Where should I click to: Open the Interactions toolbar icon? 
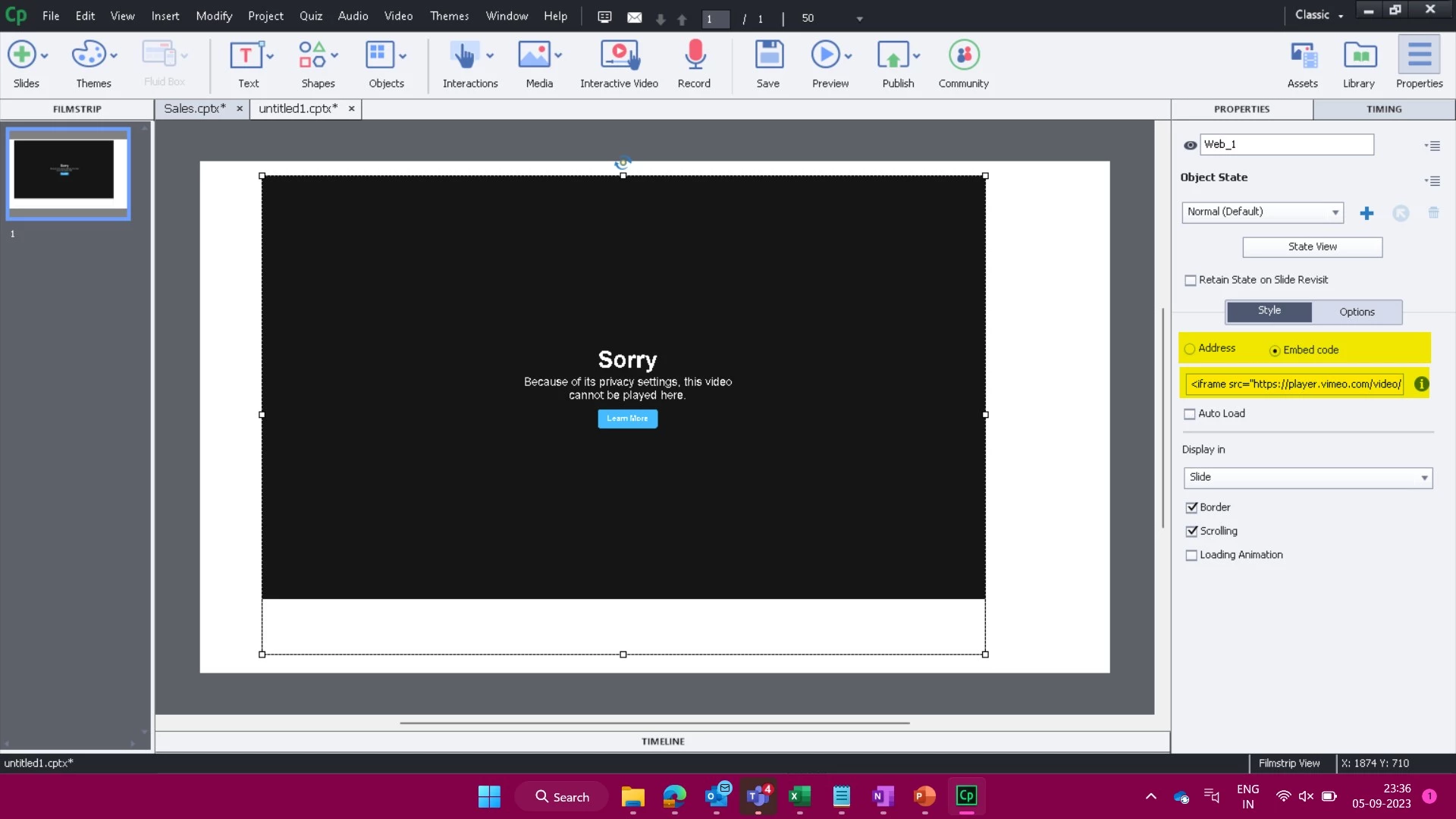click(x=463, y=55)
